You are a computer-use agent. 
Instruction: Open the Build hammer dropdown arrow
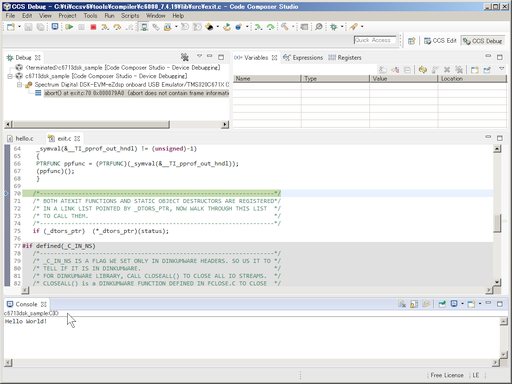(x=293, y=27)
